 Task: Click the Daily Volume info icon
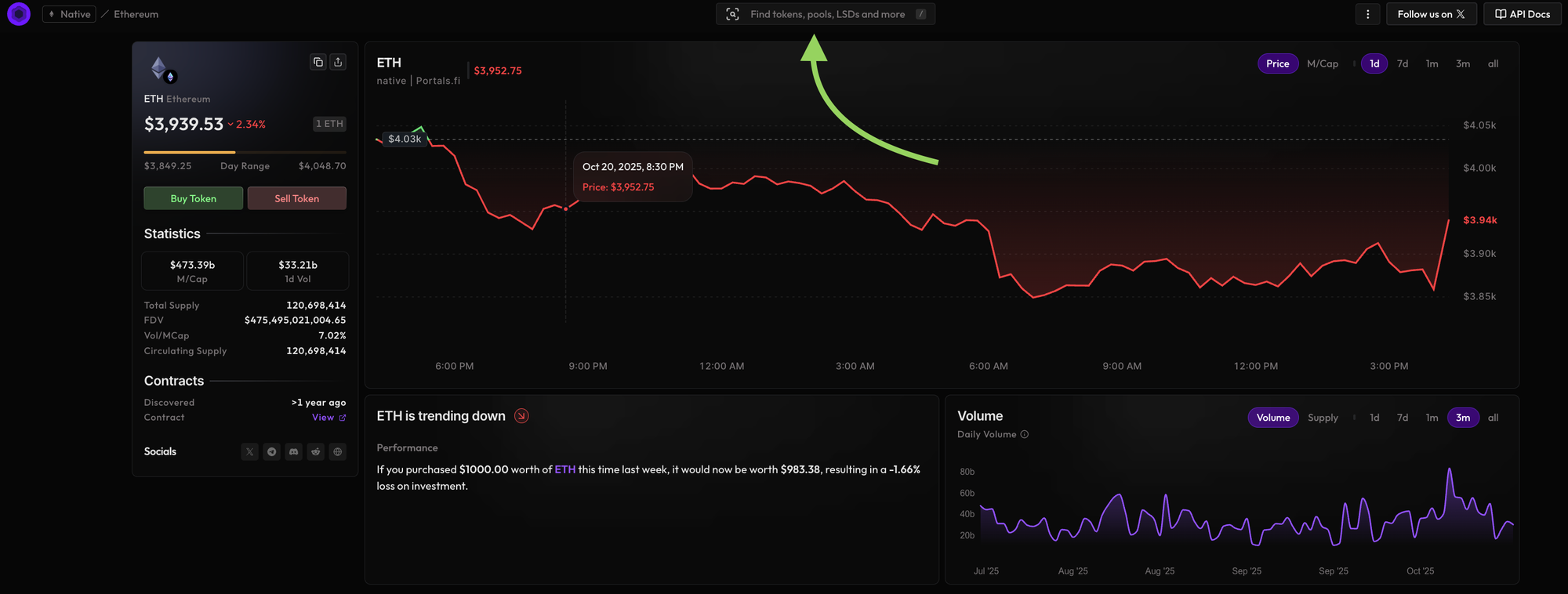[x=1025, y=434]
